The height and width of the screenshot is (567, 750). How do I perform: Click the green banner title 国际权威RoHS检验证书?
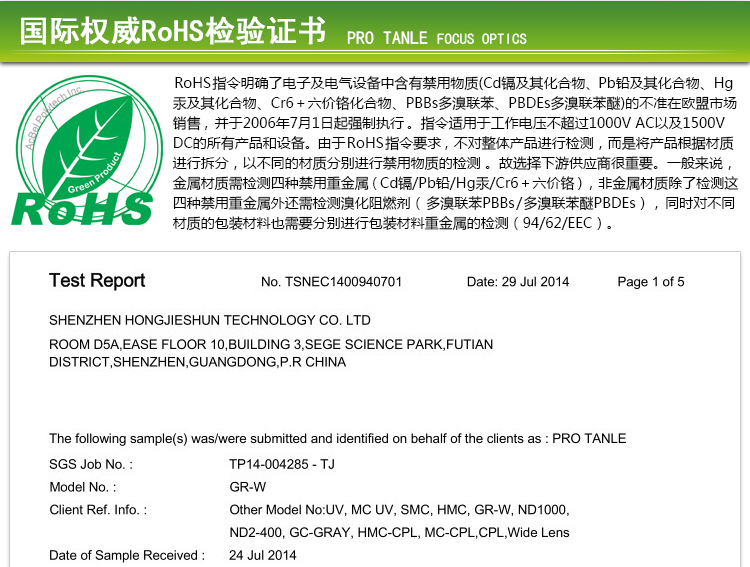pos(173,31)
